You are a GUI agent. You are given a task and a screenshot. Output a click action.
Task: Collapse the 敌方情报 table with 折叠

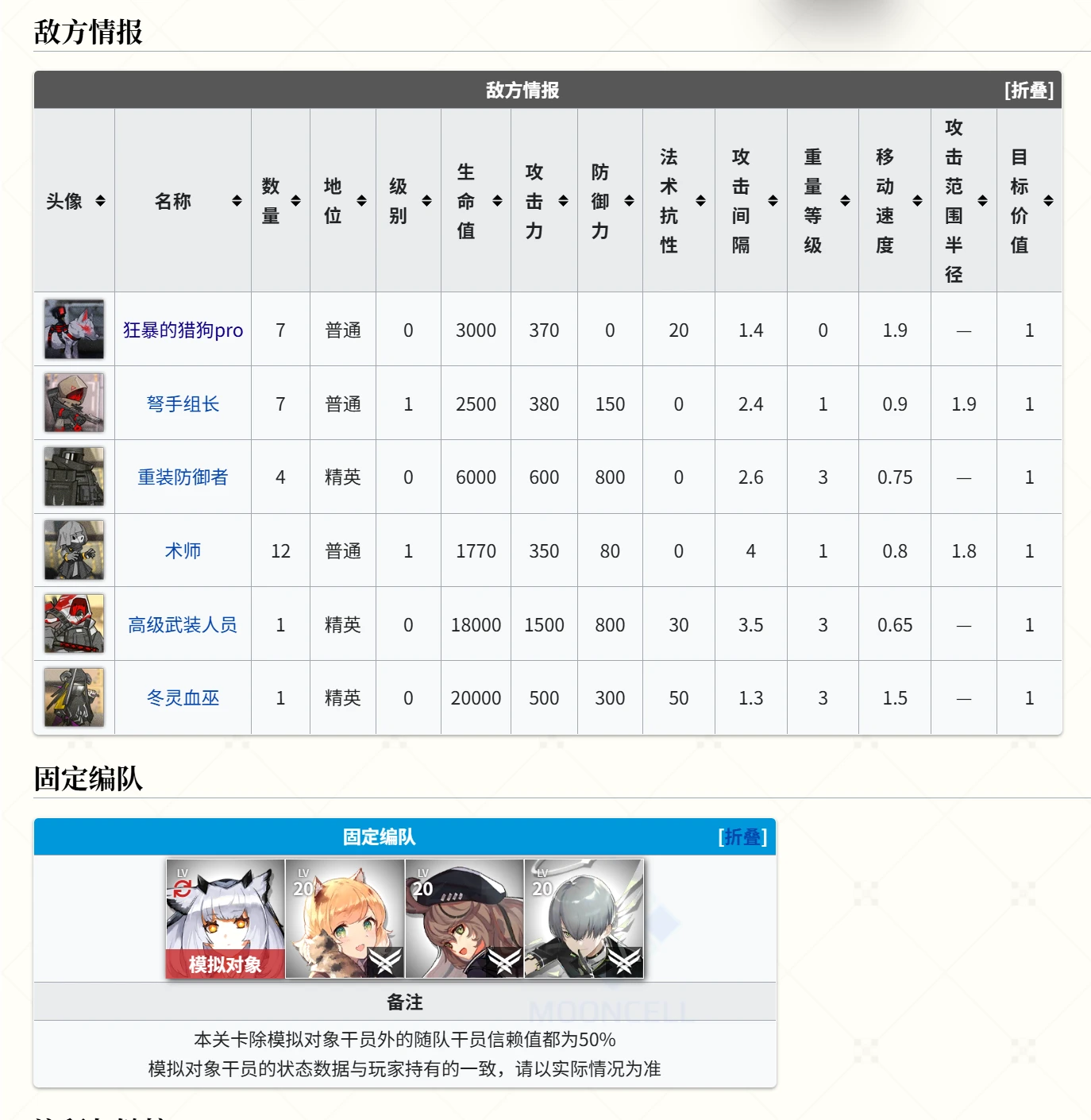tap(1028, 91)
